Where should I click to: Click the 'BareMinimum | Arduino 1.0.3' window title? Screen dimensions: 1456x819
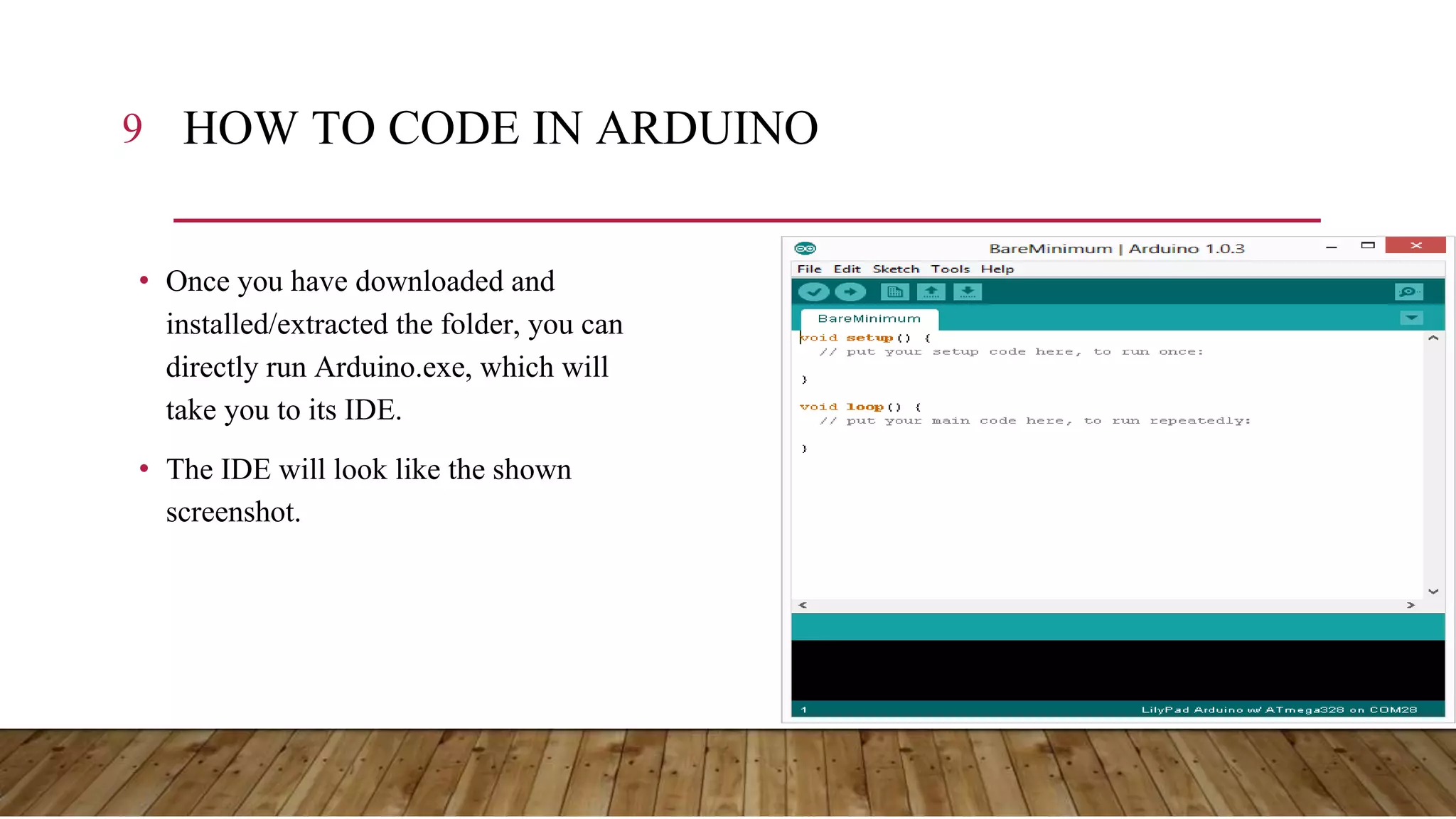point(1116,249)
